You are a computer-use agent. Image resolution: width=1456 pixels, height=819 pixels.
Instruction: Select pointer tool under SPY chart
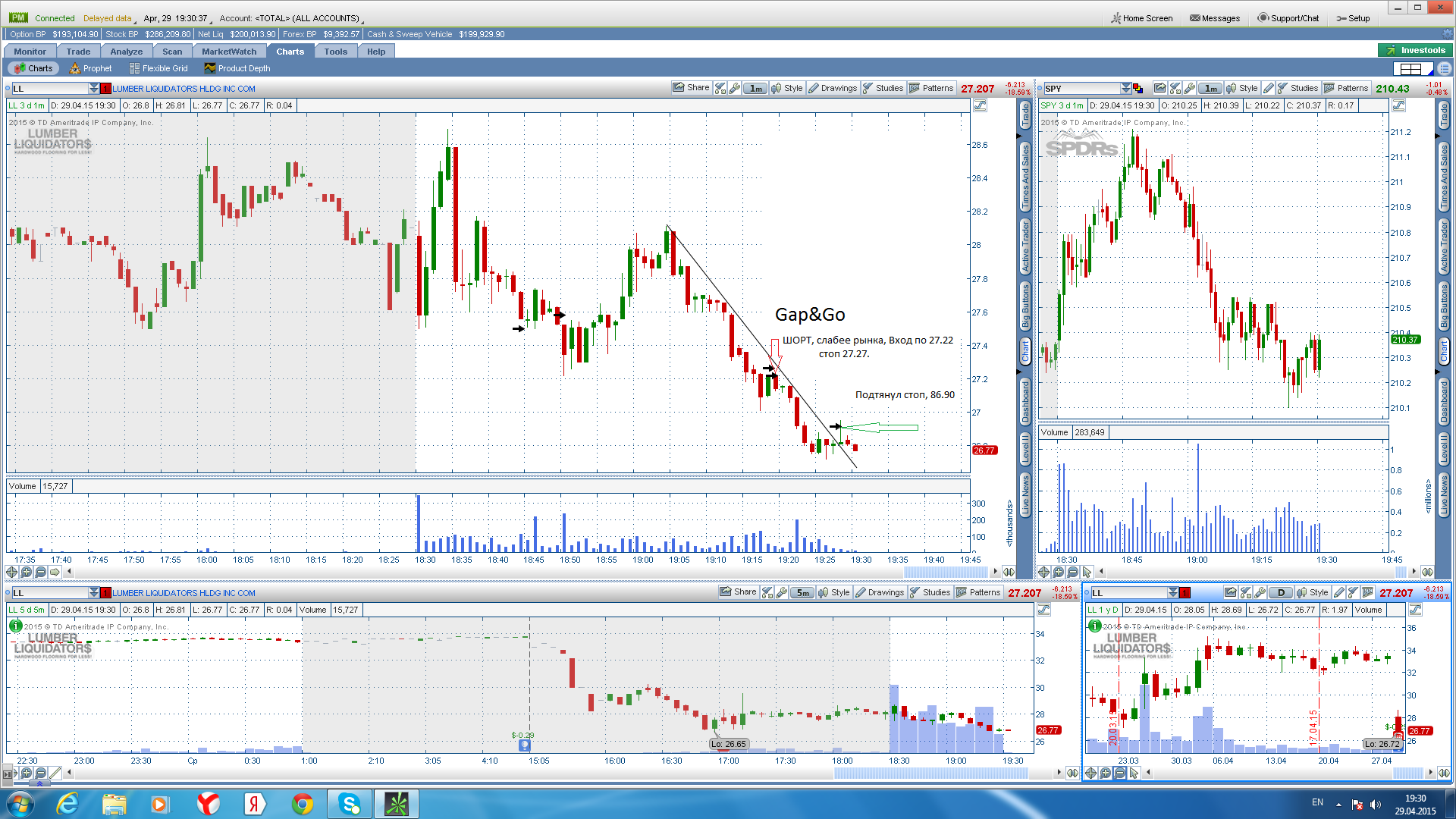(1087, 572)
